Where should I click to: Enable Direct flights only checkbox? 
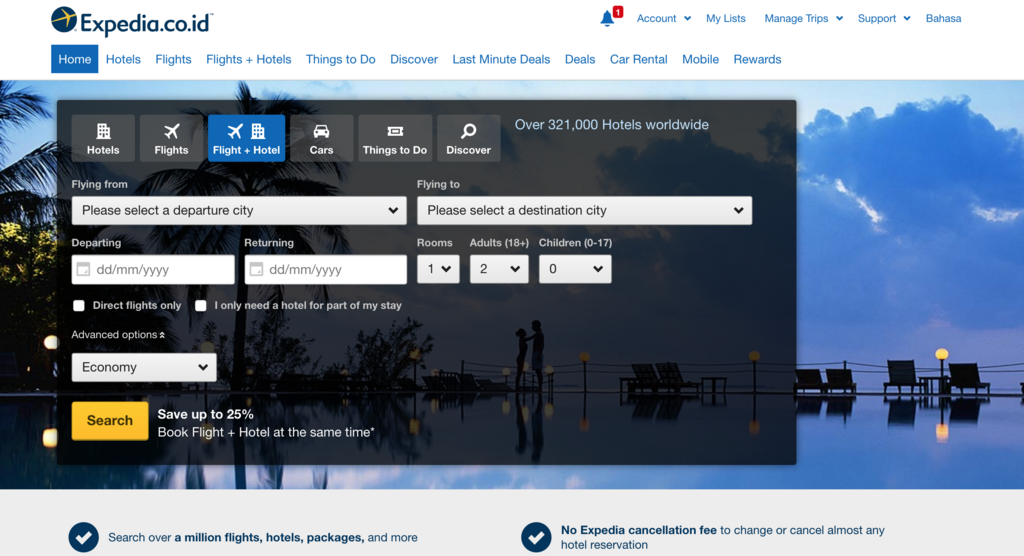coord(79,305)
